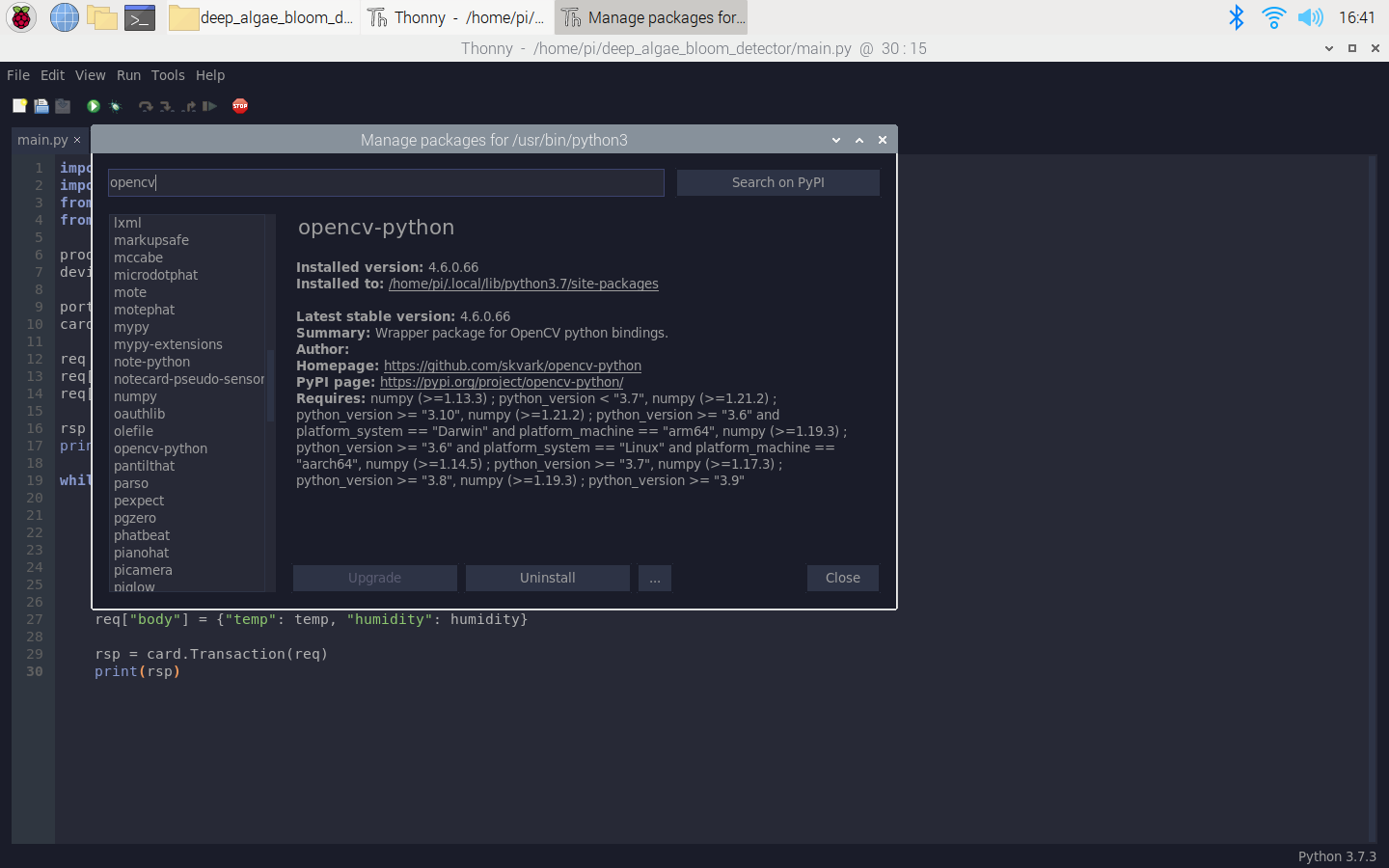This screenshot has width=1389, height=868.
Task: Step over the current line
Action: pos(146,106)
